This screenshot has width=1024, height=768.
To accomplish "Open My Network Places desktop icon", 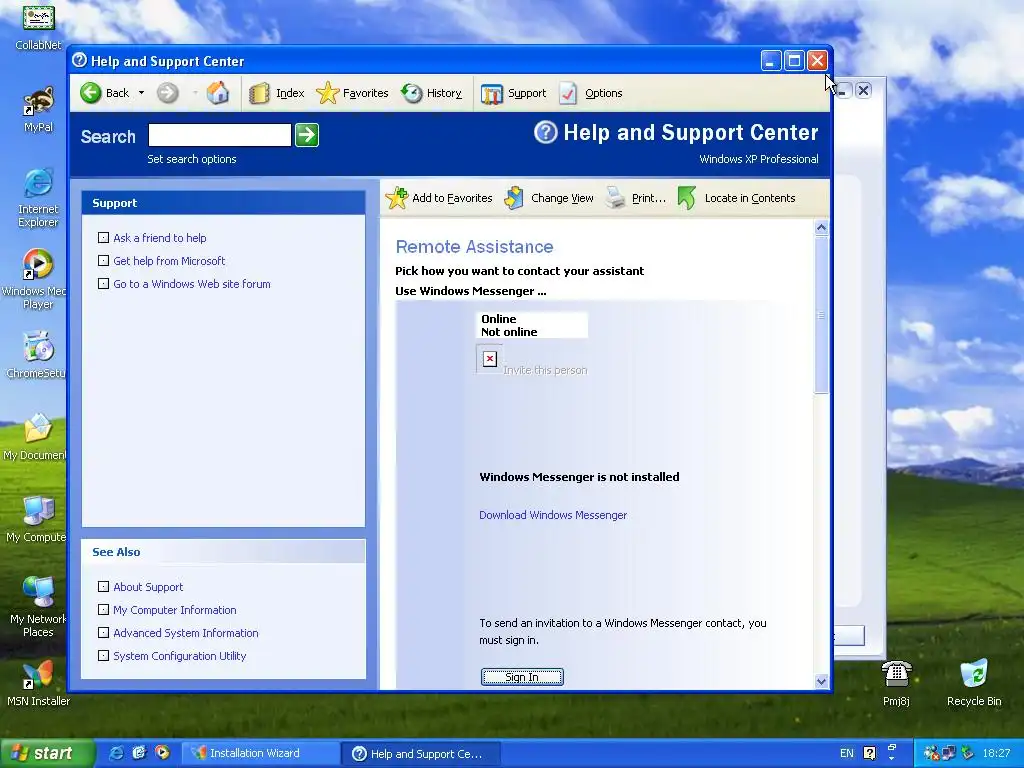I will [38, 607].
